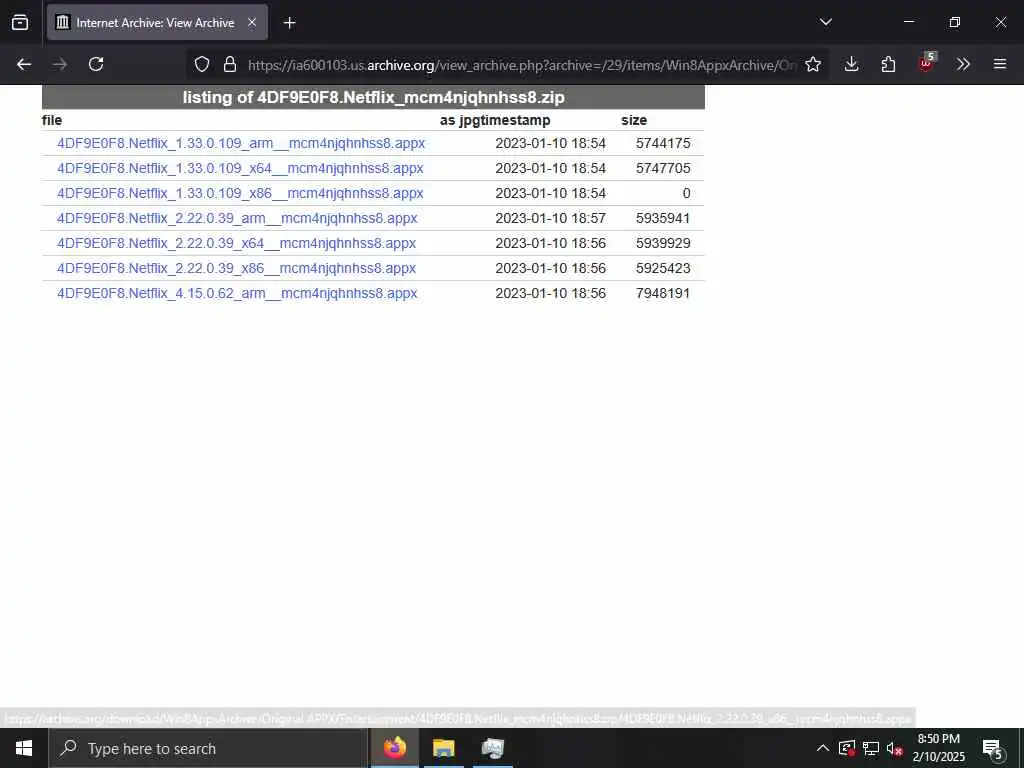Open the Extensions puzzle icon
Image resolution: width=1024 pixels, height=768 pixels.
point(888,64)
